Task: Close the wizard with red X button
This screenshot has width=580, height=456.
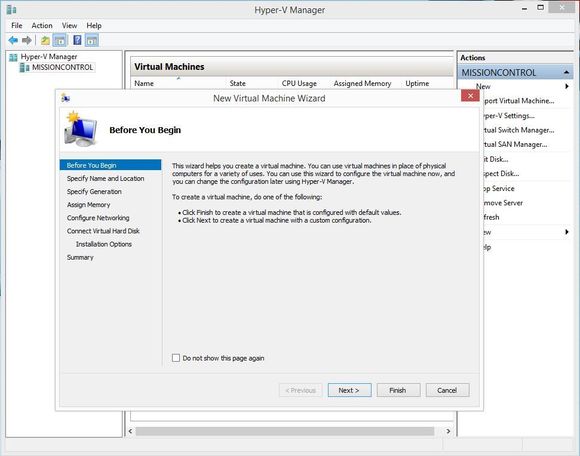Action: pos(470,96)
